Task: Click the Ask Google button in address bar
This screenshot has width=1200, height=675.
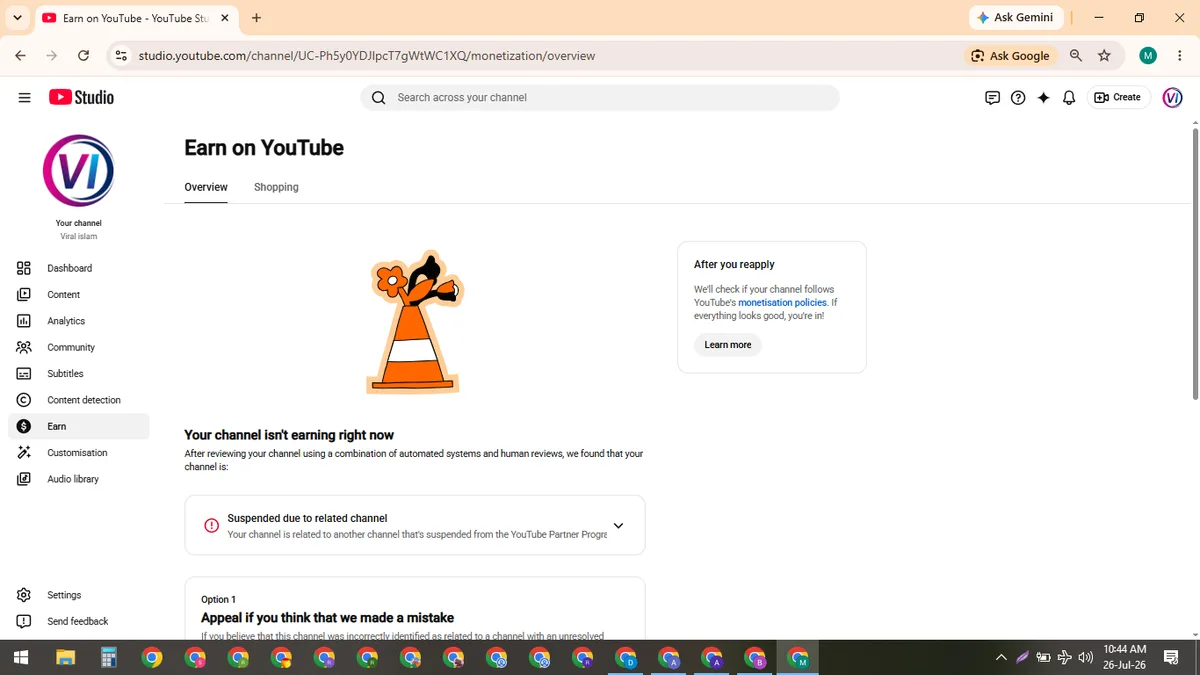Action: coord(1010,56)
